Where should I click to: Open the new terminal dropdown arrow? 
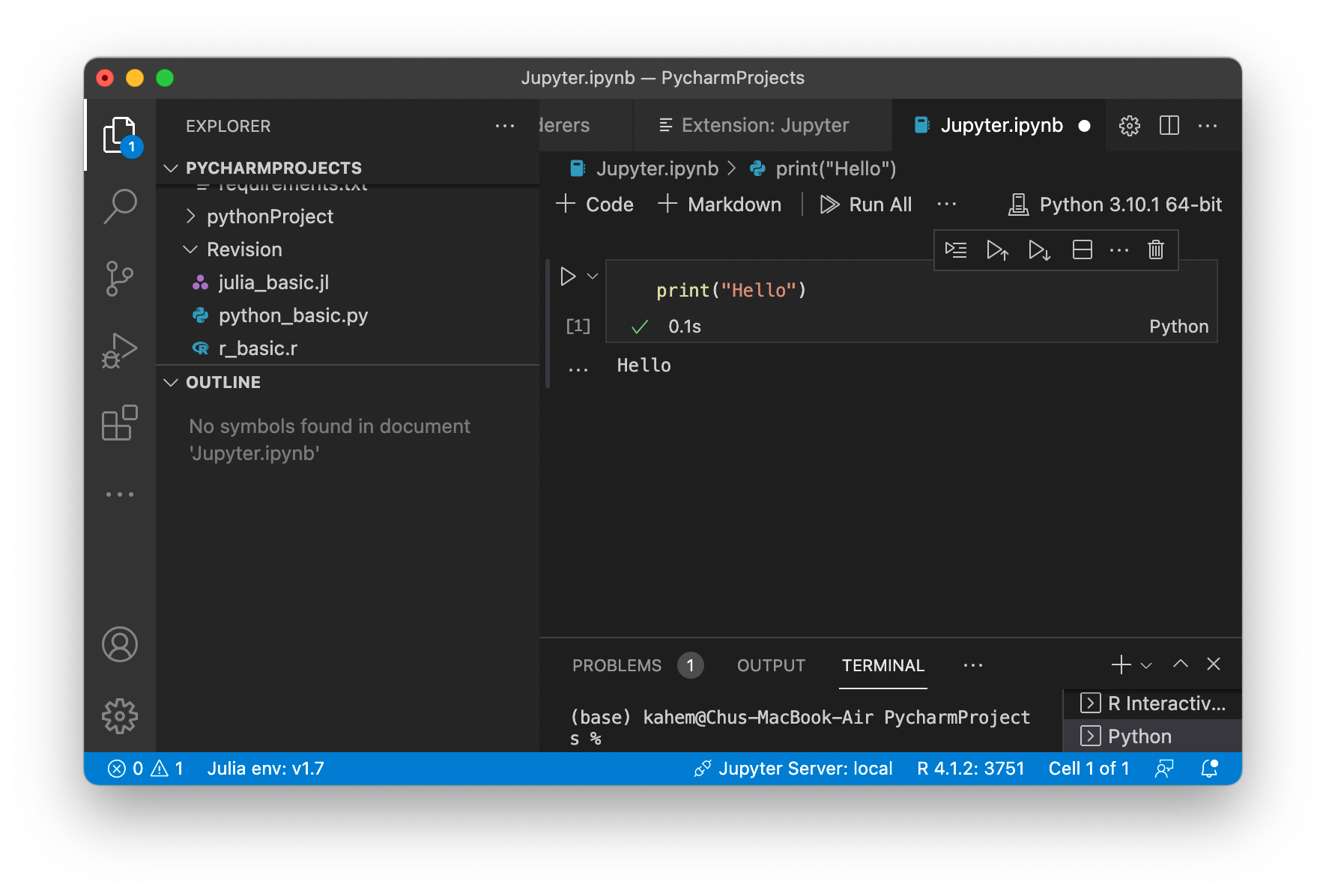tap(1145, 665)
